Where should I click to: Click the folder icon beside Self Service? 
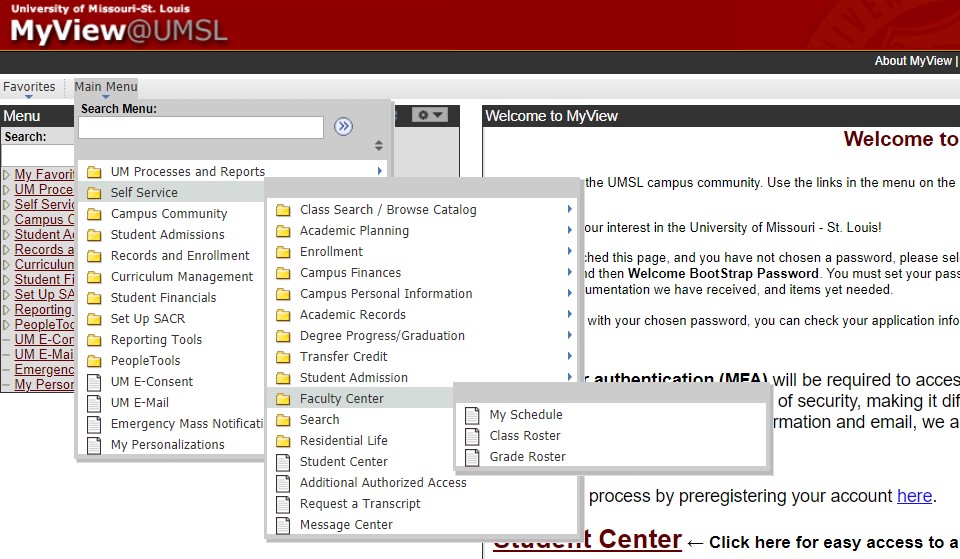tap(94, 193)
